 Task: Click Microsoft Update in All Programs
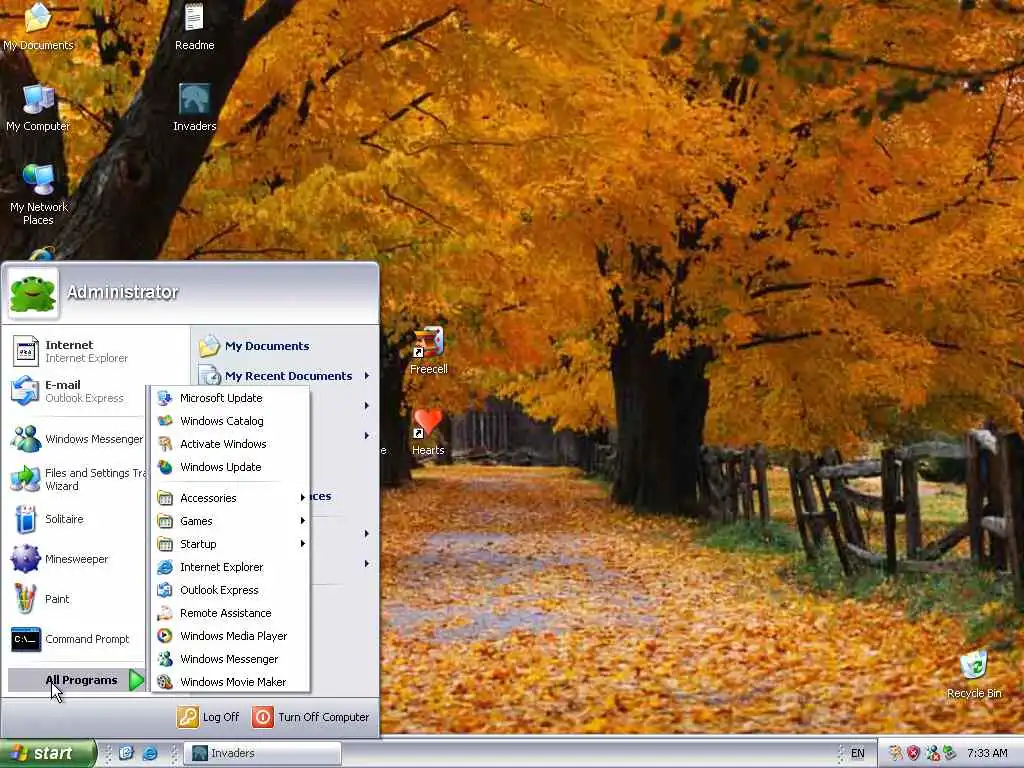pos(231,398)
